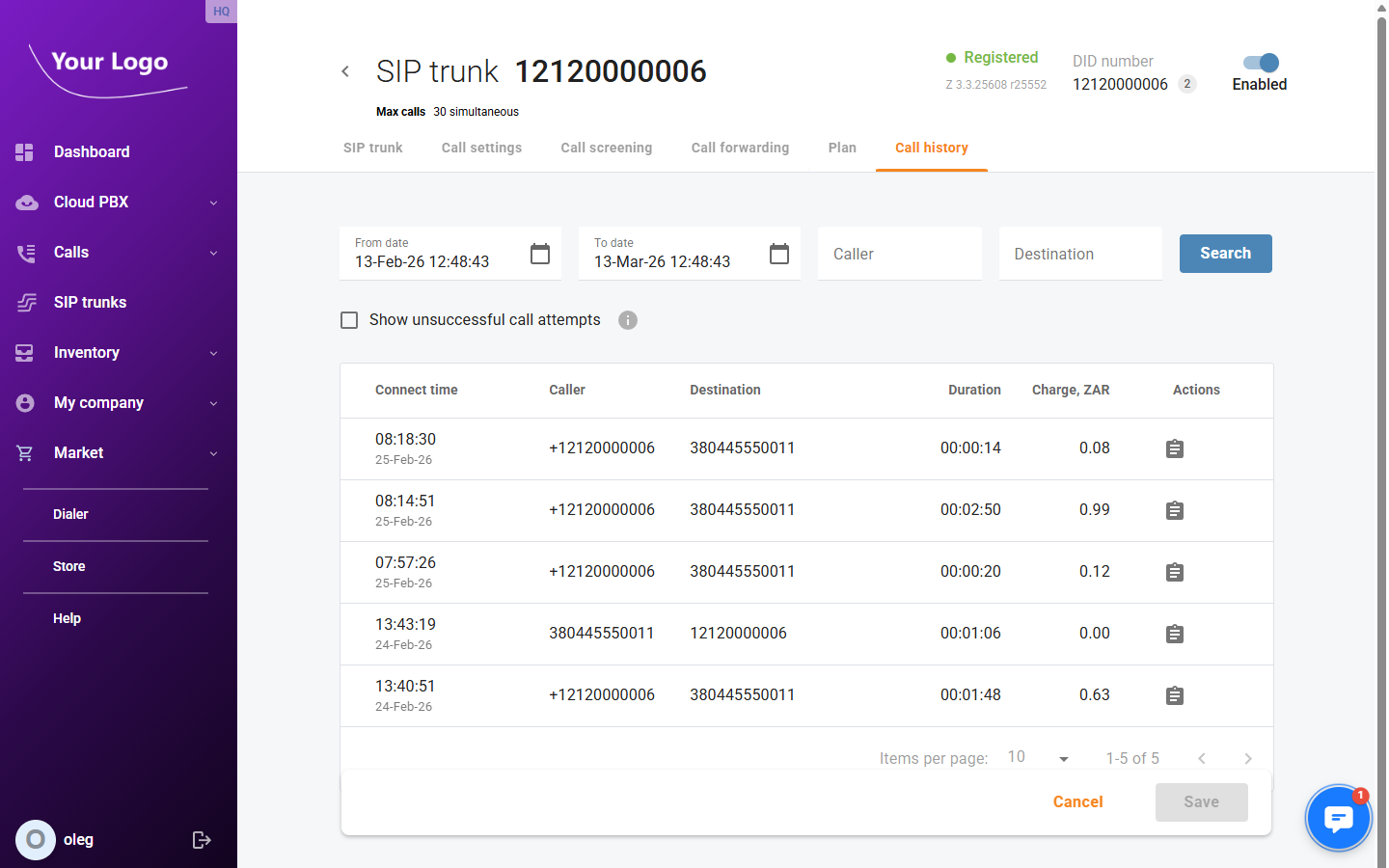Screen dimensions: 1389x868
Task: Toggle the Enabled switch for the trunk
Action: point(1261,63)
